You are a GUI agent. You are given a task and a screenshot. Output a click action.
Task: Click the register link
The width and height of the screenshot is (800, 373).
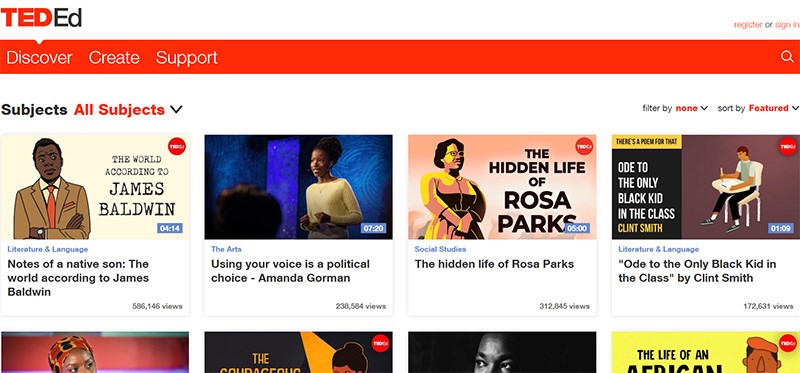748,24
